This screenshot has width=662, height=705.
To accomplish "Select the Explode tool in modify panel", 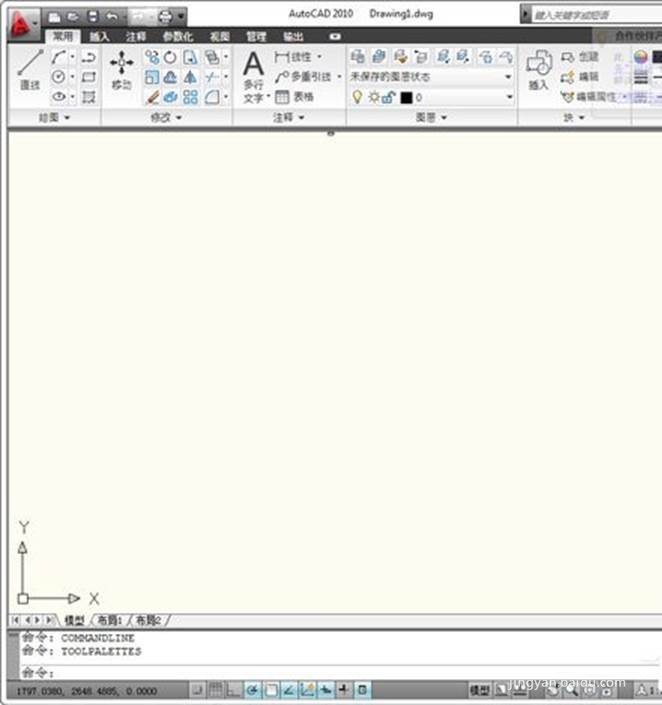I will tap(170, 96).
